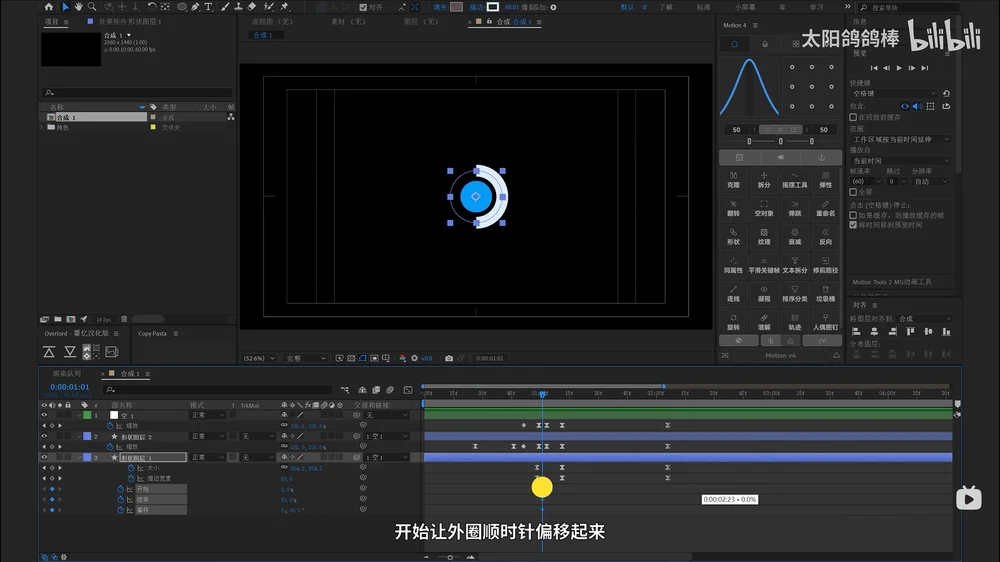Click the stroke color swatch in toolbar
Viewport: 1000px width, 562px height.
pyautogui.click(x=493, y=7)
